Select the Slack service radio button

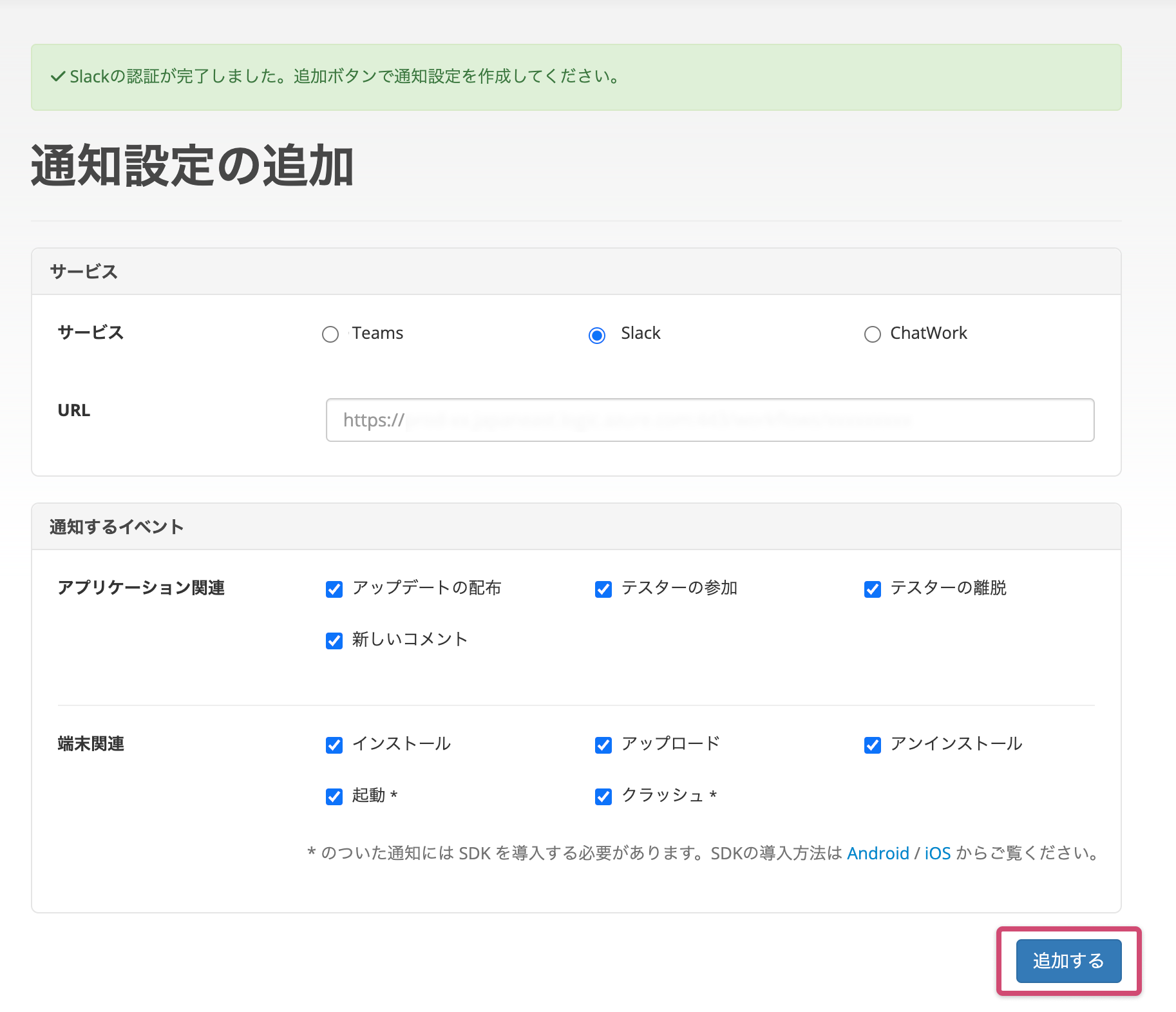597,335
